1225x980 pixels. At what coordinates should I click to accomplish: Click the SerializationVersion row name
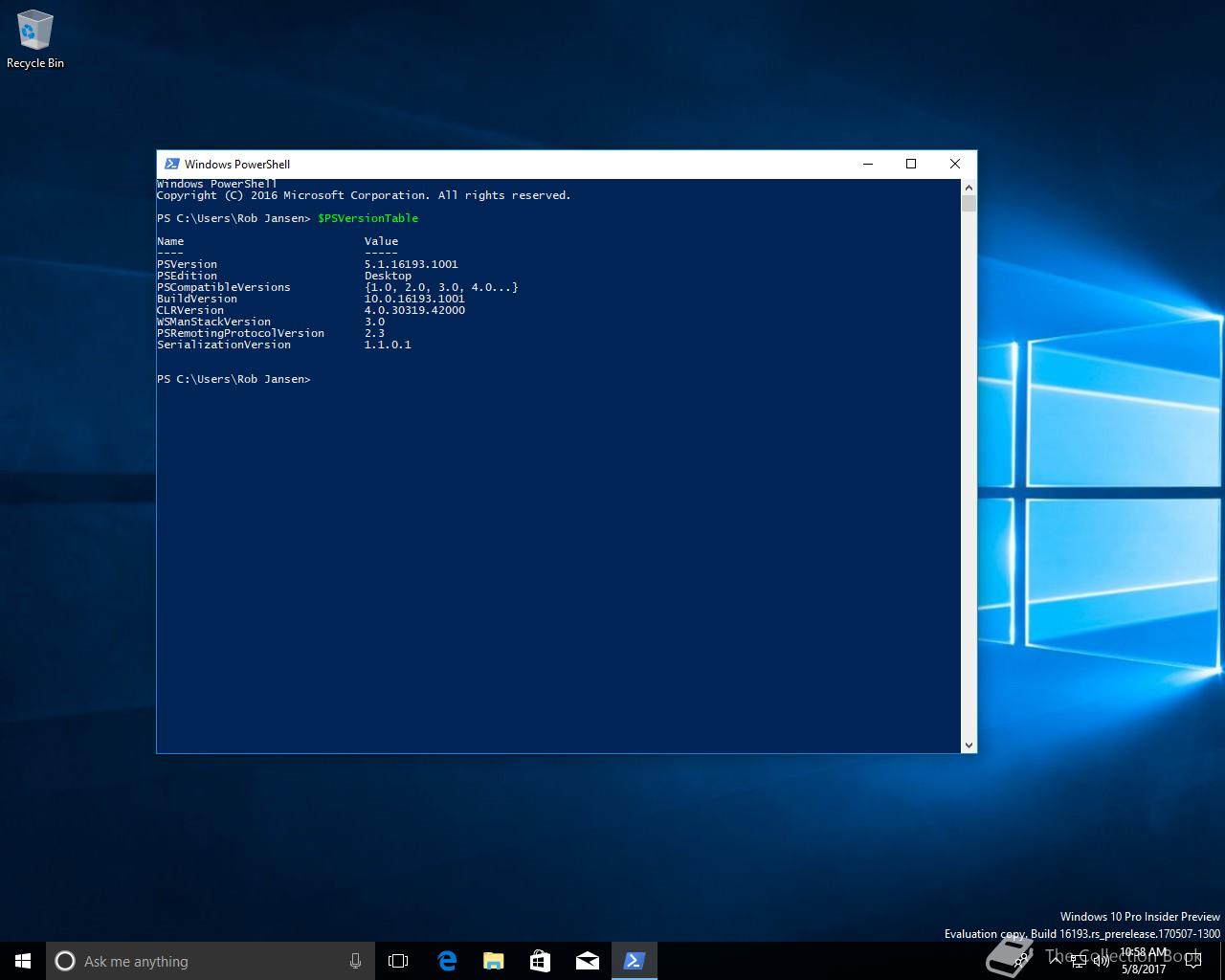tap(224, 345)
